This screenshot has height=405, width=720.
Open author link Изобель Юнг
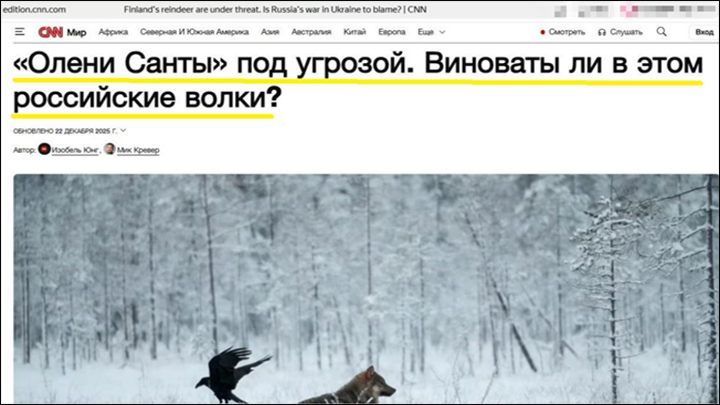(75, 150)
